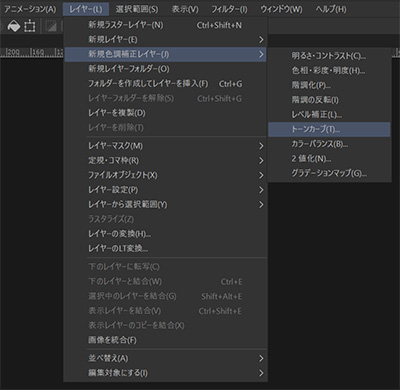Click the grayed ラスタライズ(Z) item
Screen dimensions: 400x390
coord(165,219)
